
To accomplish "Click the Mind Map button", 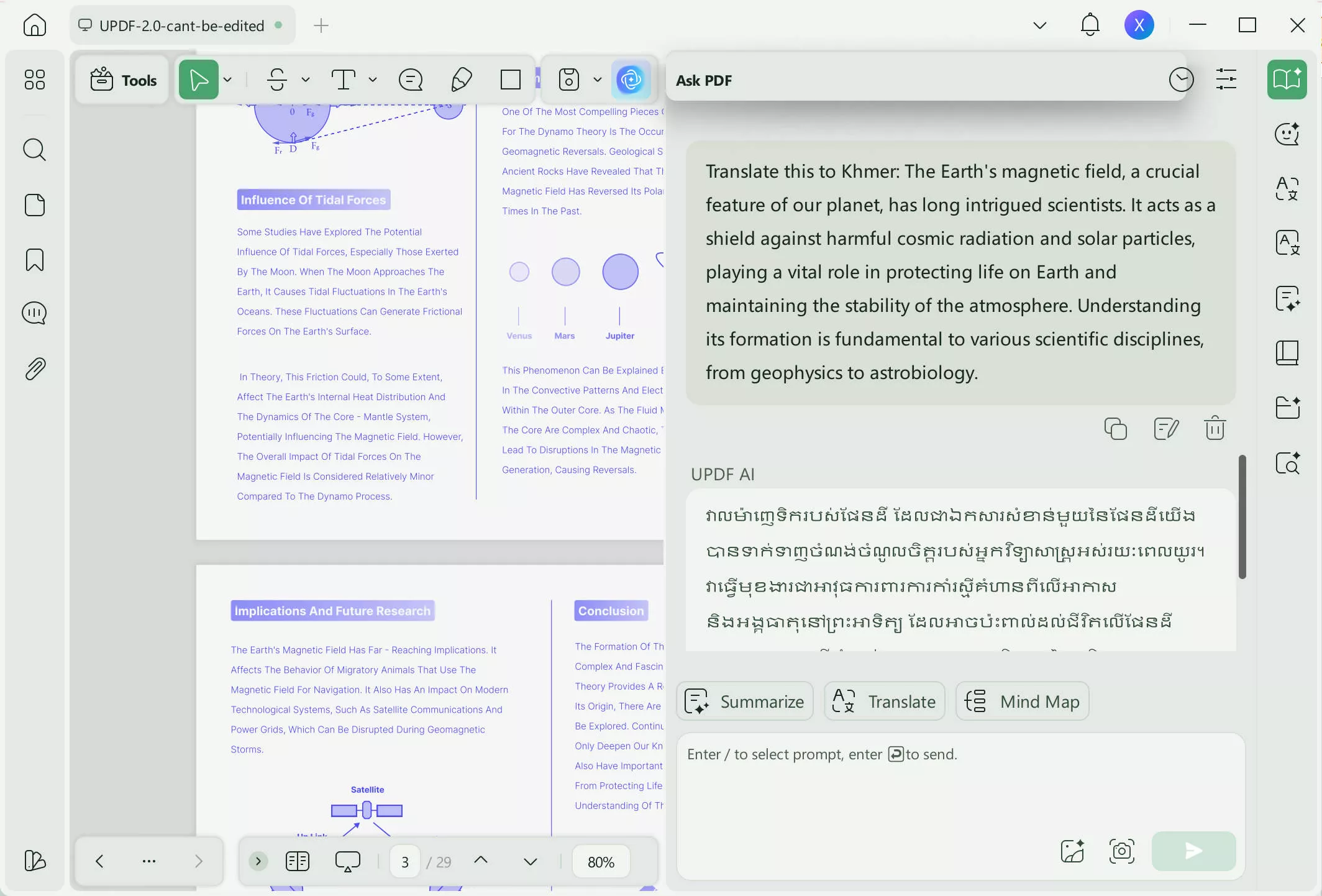I will (1022, 701).
